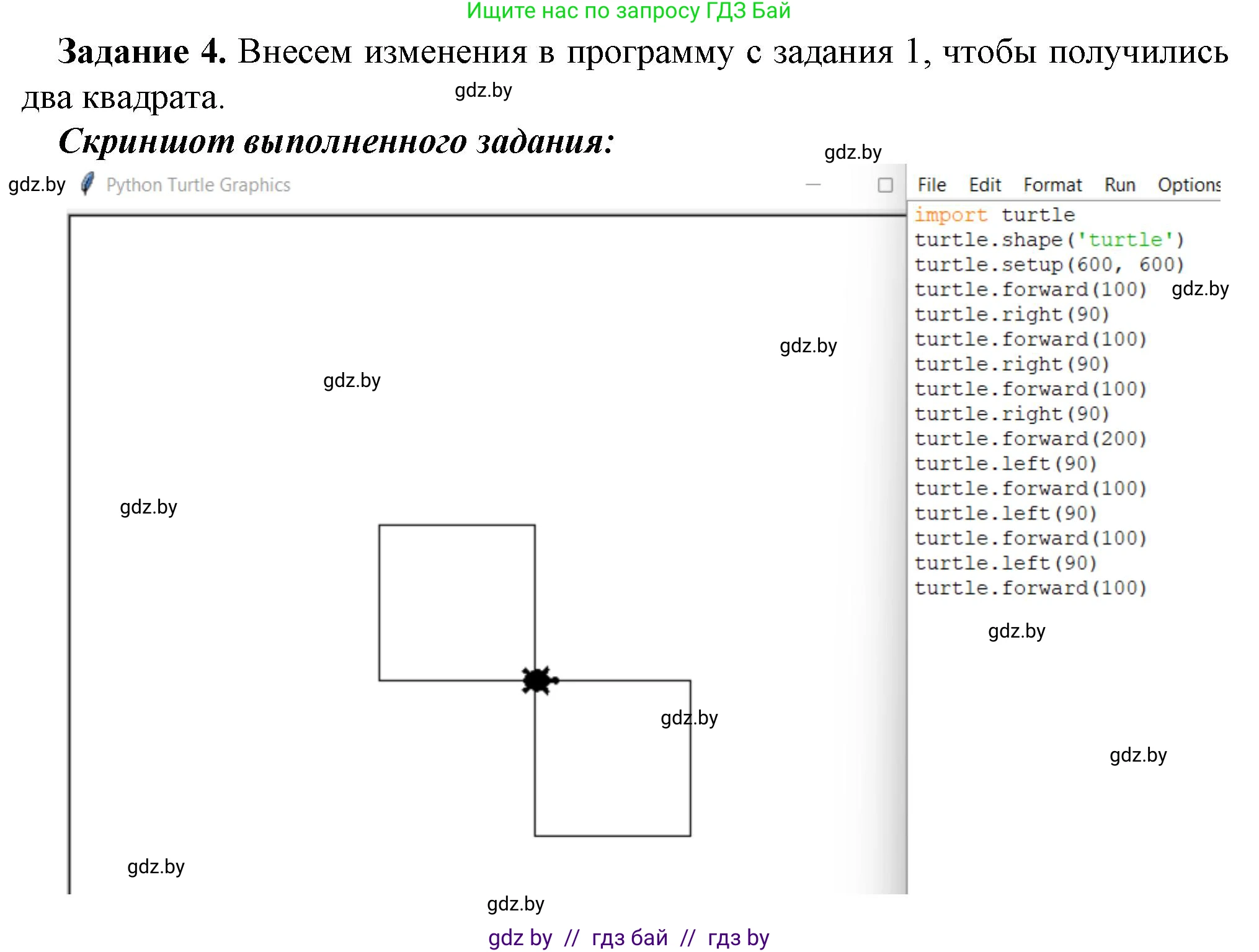
Task: Click the first turtle.left(90) line
Action: tap(1005, 464)
